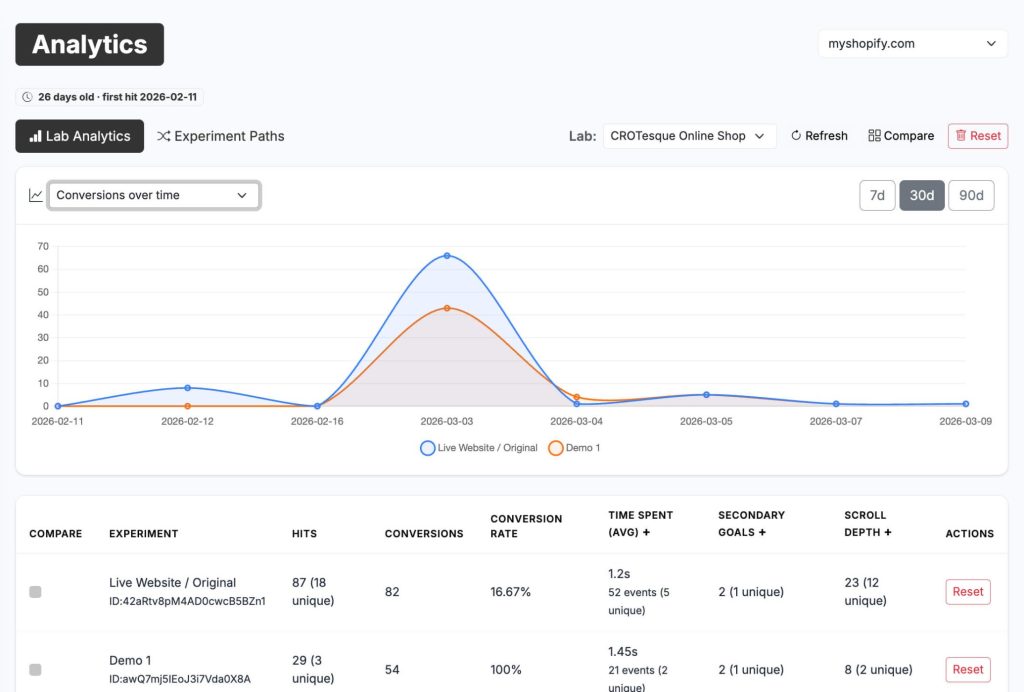Click the line chart icon before Conversions over time
Viewport: 1024px width, 692px height.
click(x=35, y=195)
